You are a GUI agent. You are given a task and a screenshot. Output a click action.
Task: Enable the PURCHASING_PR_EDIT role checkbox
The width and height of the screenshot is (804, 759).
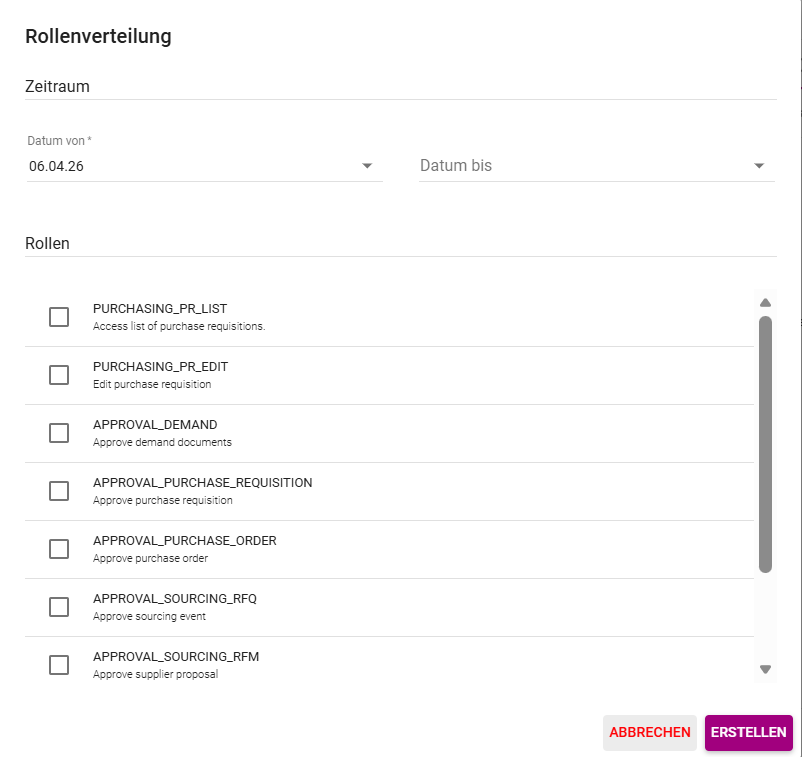pos(59,375)
